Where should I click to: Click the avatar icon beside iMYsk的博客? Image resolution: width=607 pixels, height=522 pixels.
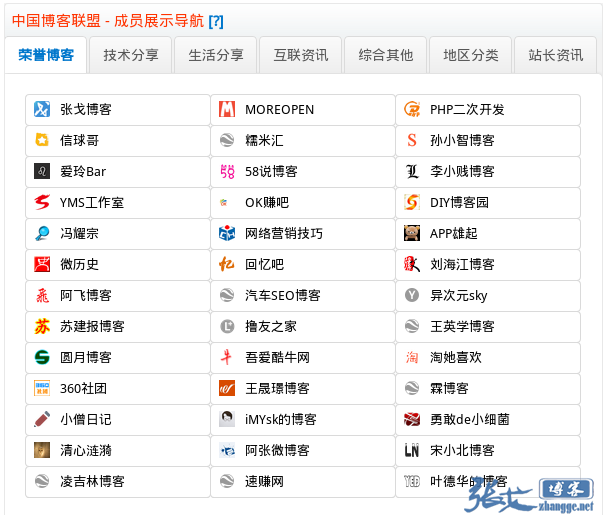coord(227,419)
